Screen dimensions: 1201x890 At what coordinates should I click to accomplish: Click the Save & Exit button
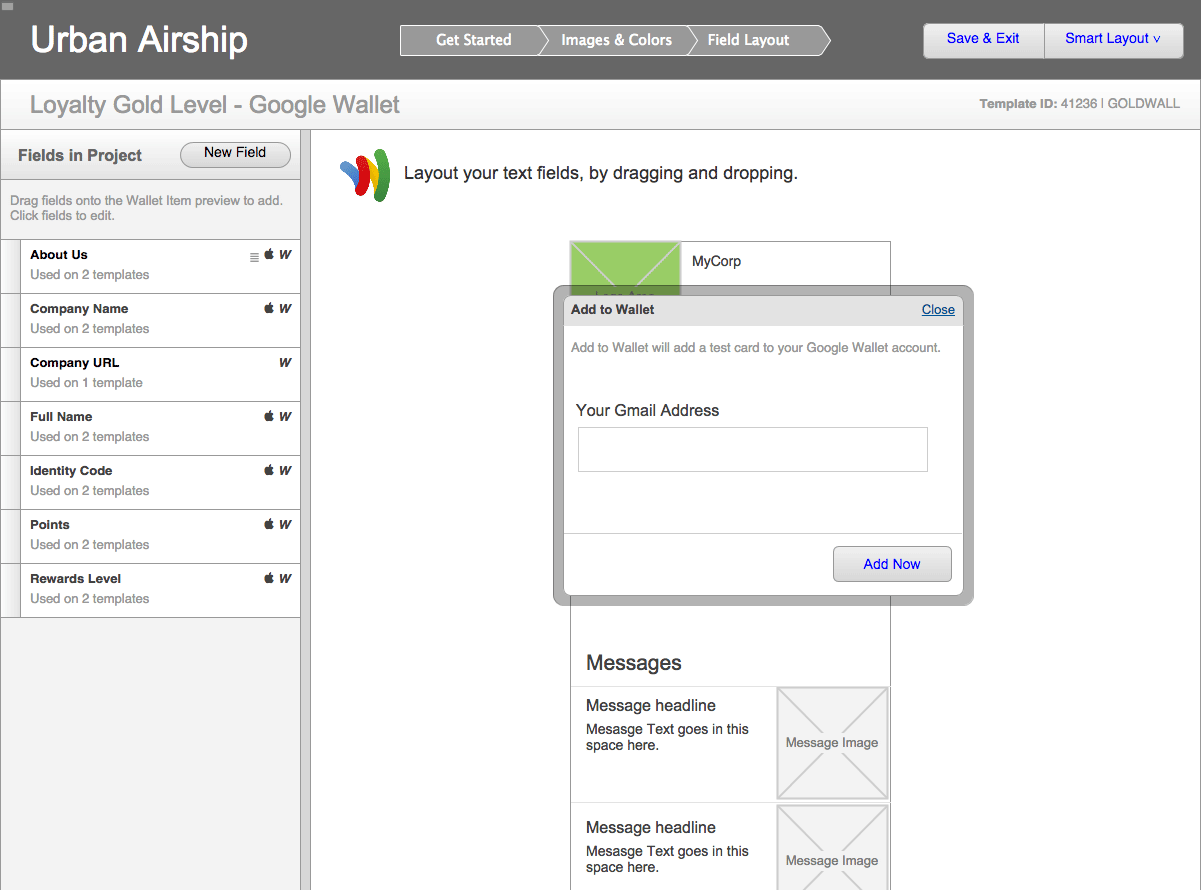[x=983, y=40]
